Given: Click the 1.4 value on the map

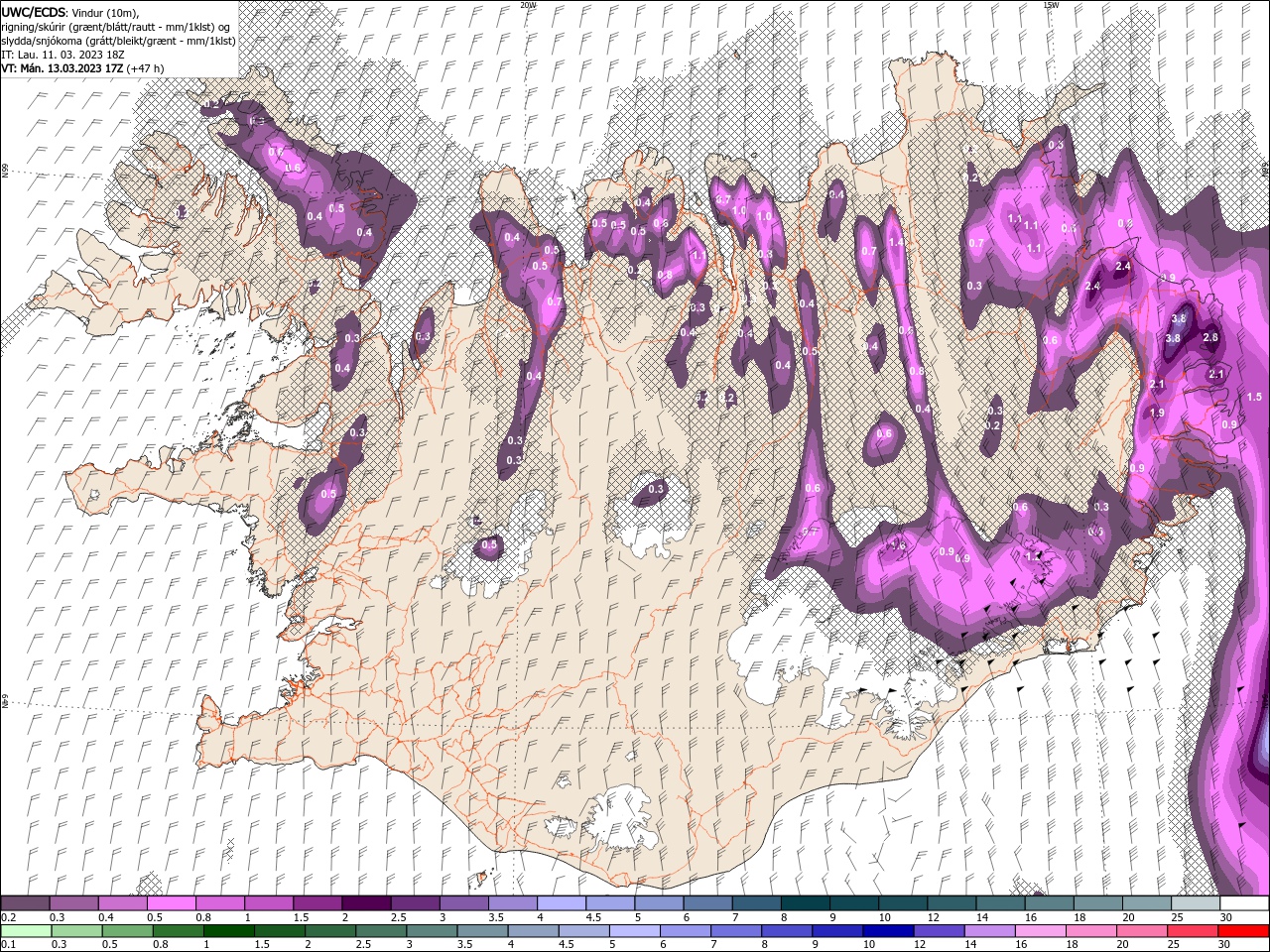Looking at the screenshot, I should tap(896, 242).
